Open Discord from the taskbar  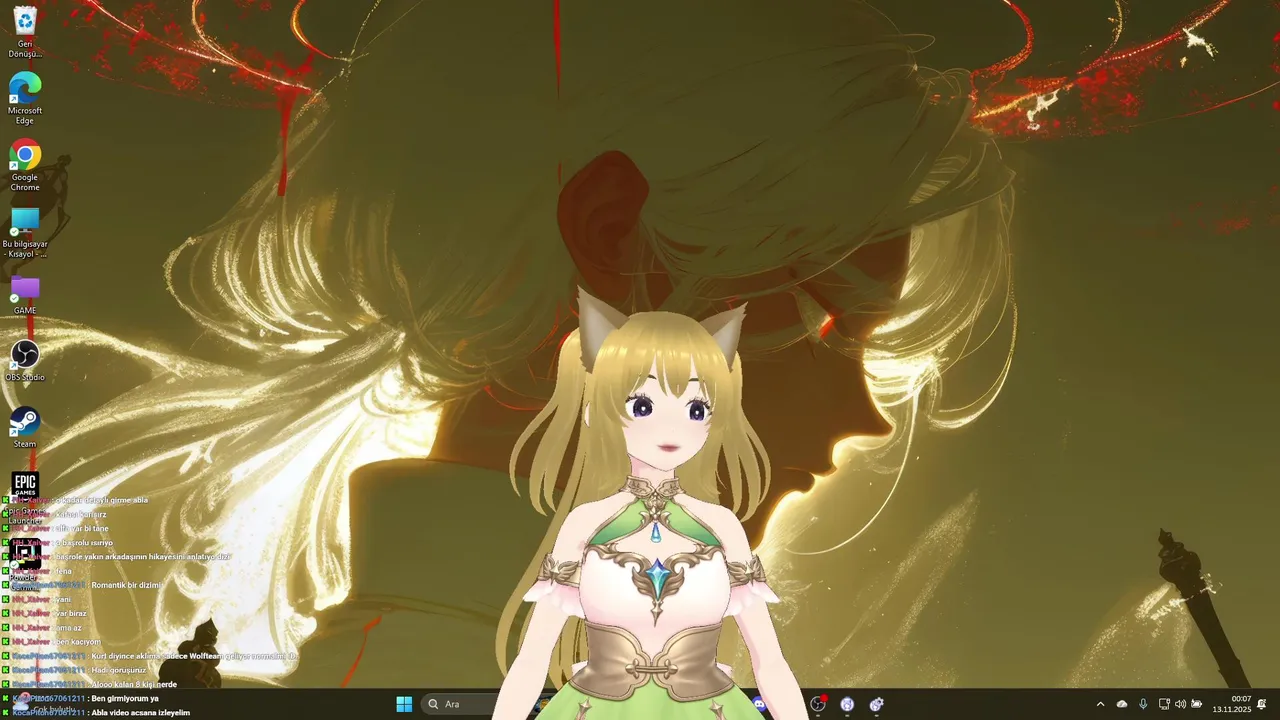pyautogui.click(x=757, y=704)
